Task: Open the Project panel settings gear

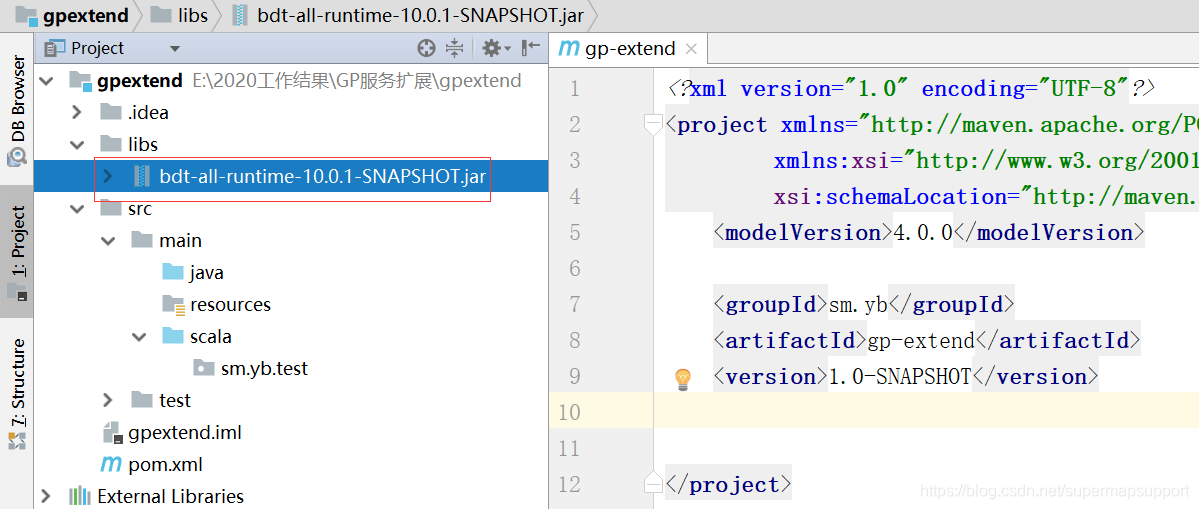Action: [496, 49]
